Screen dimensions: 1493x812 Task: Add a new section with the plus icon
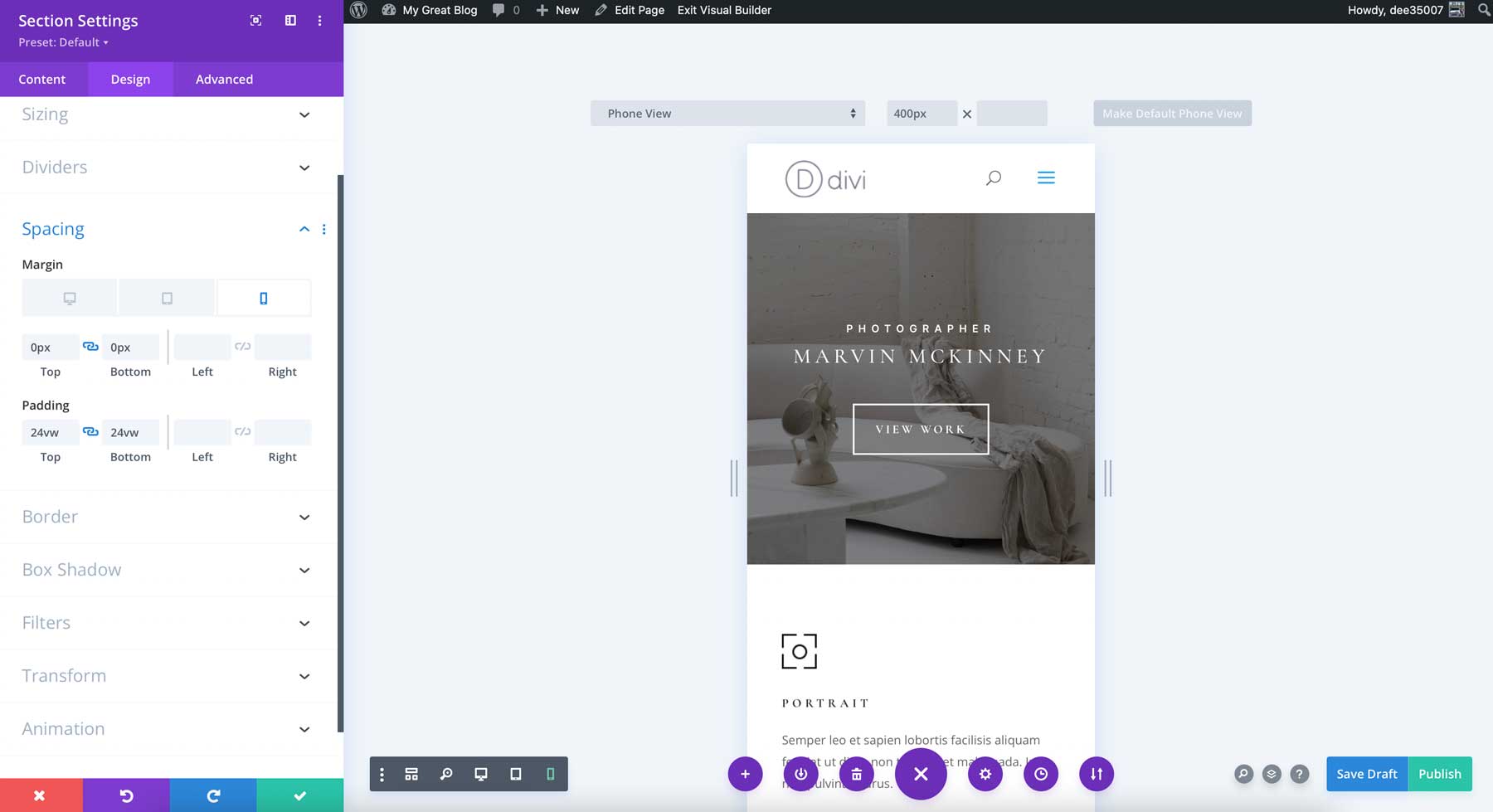(x=746, y=774)
